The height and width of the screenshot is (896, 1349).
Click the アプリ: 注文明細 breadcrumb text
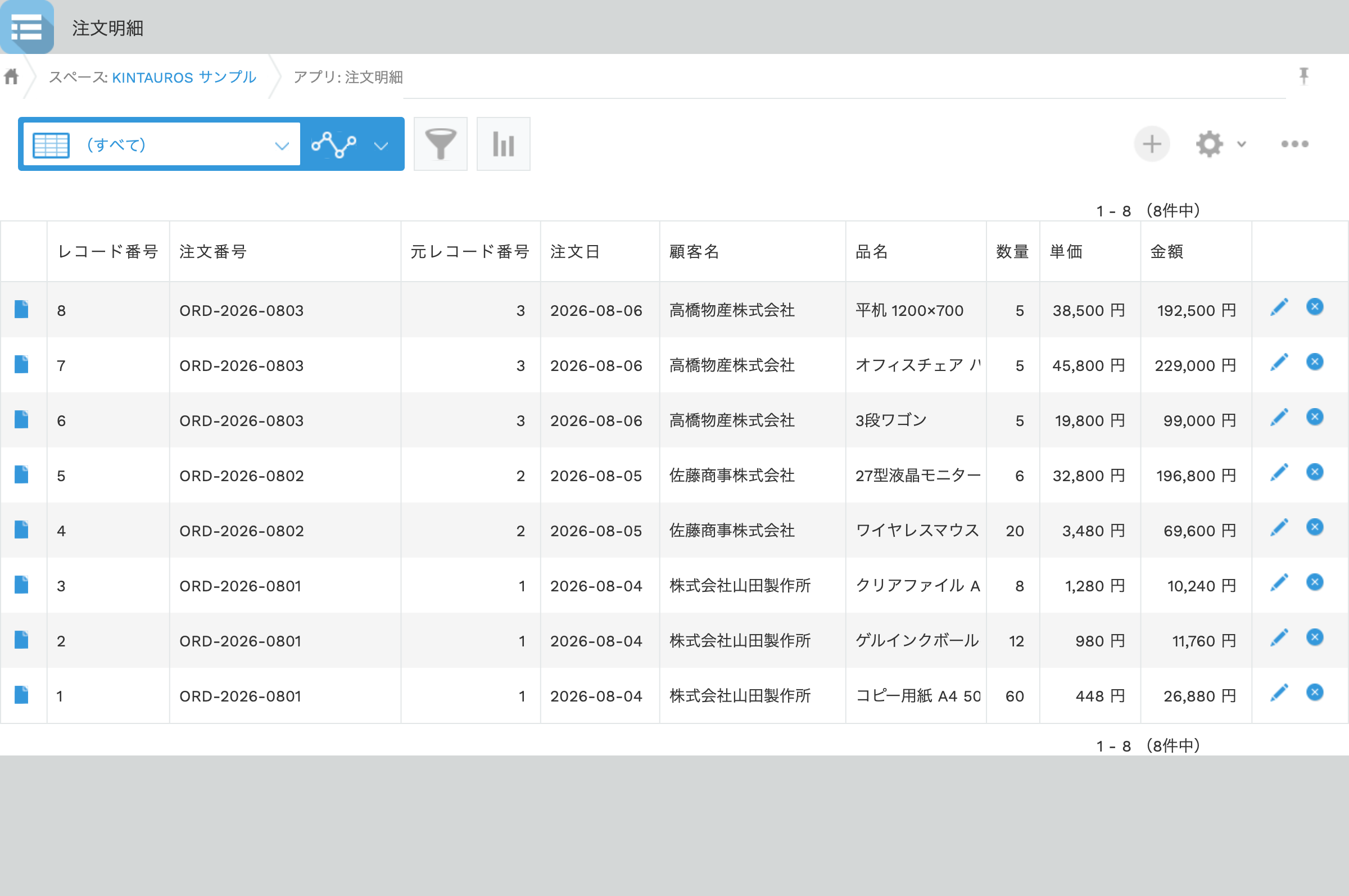tap(348, 77)
